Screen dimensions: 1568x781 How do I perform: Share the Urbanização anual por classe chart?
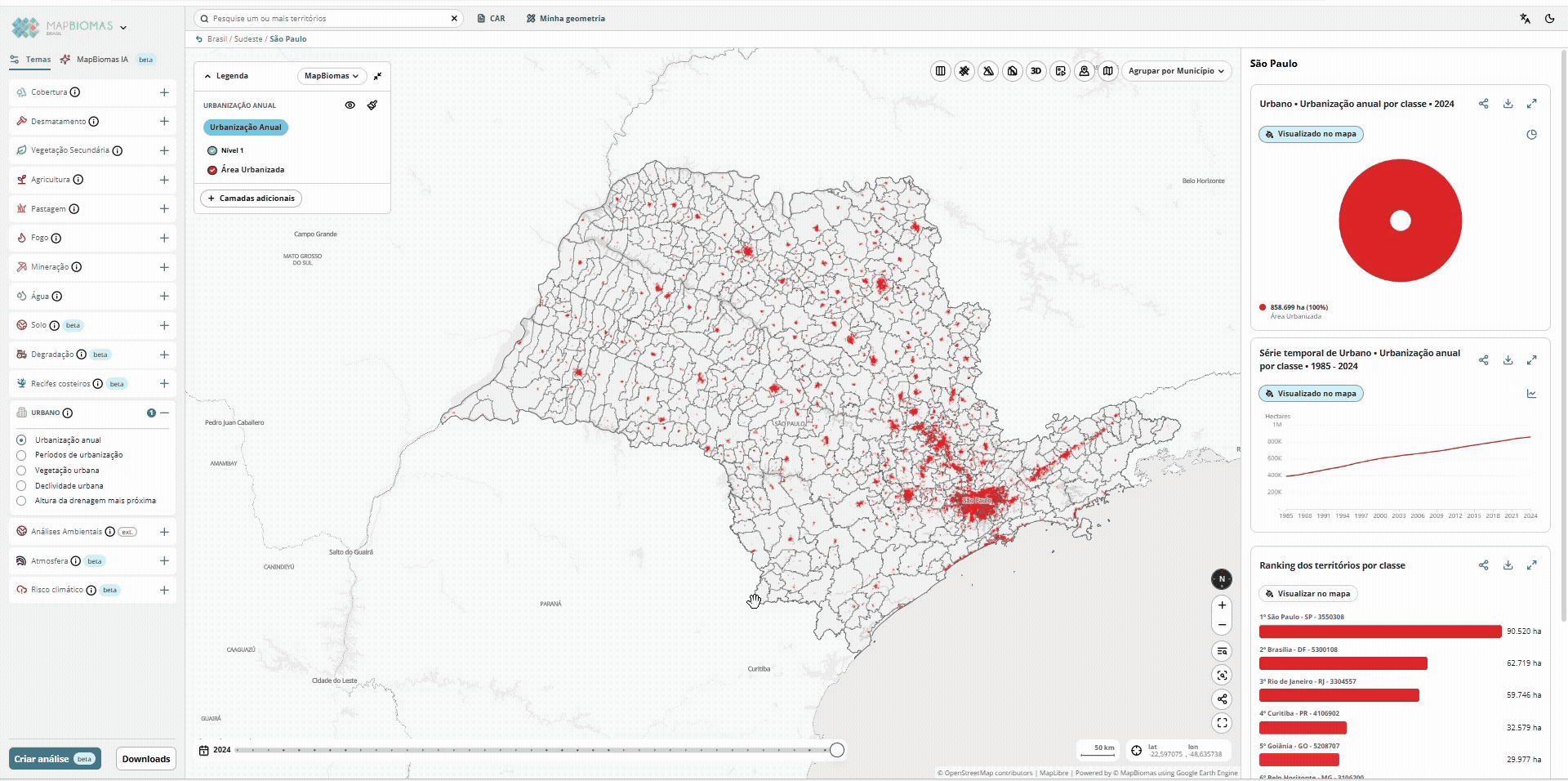coord(1484,104)
